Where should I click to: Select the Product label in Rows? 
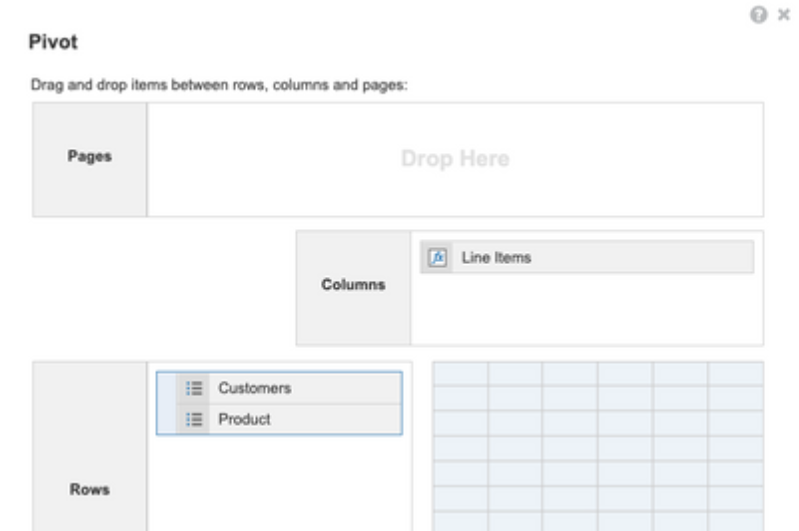245,419
